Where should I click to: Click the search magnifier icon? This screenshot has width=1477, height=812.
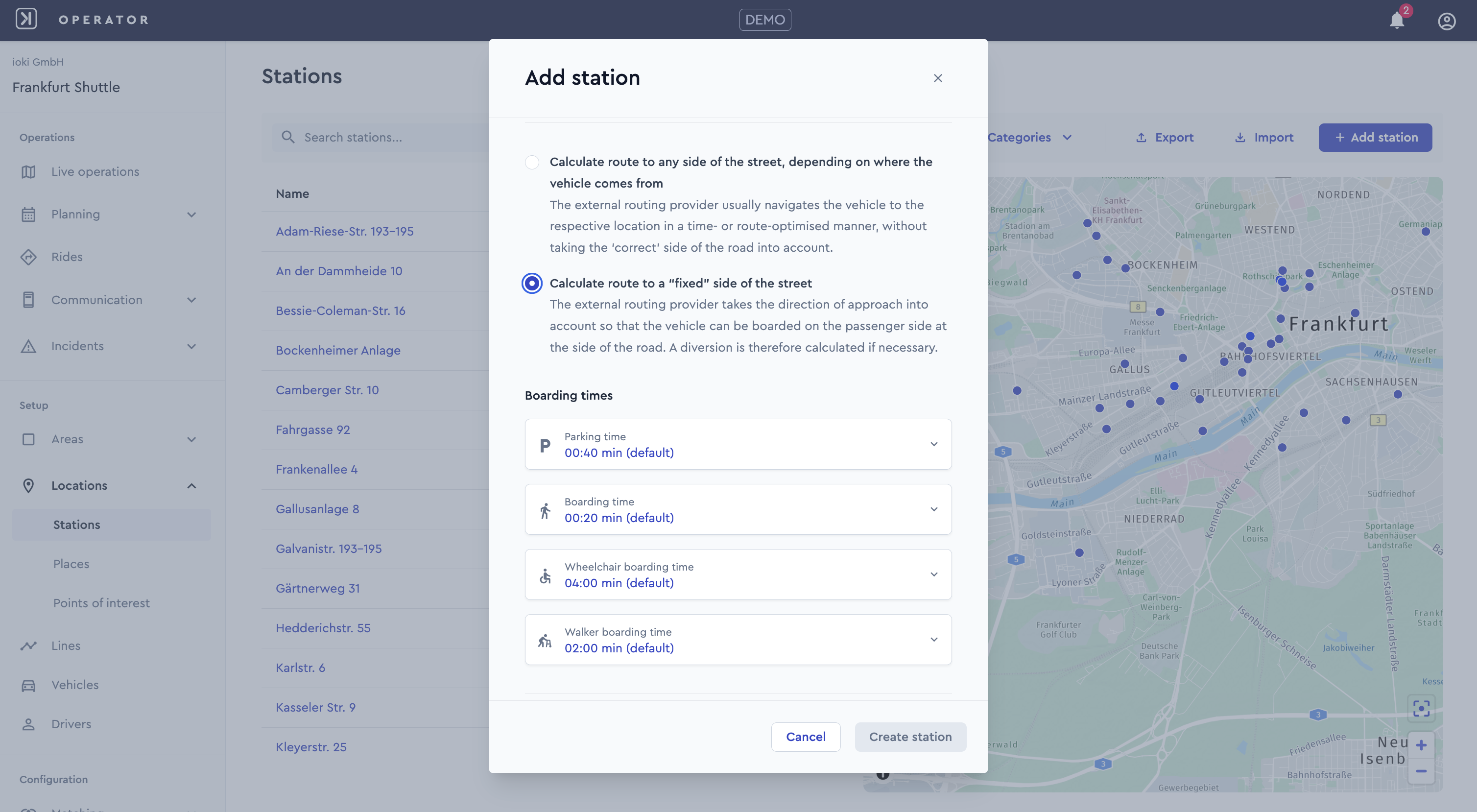[288, 137]
